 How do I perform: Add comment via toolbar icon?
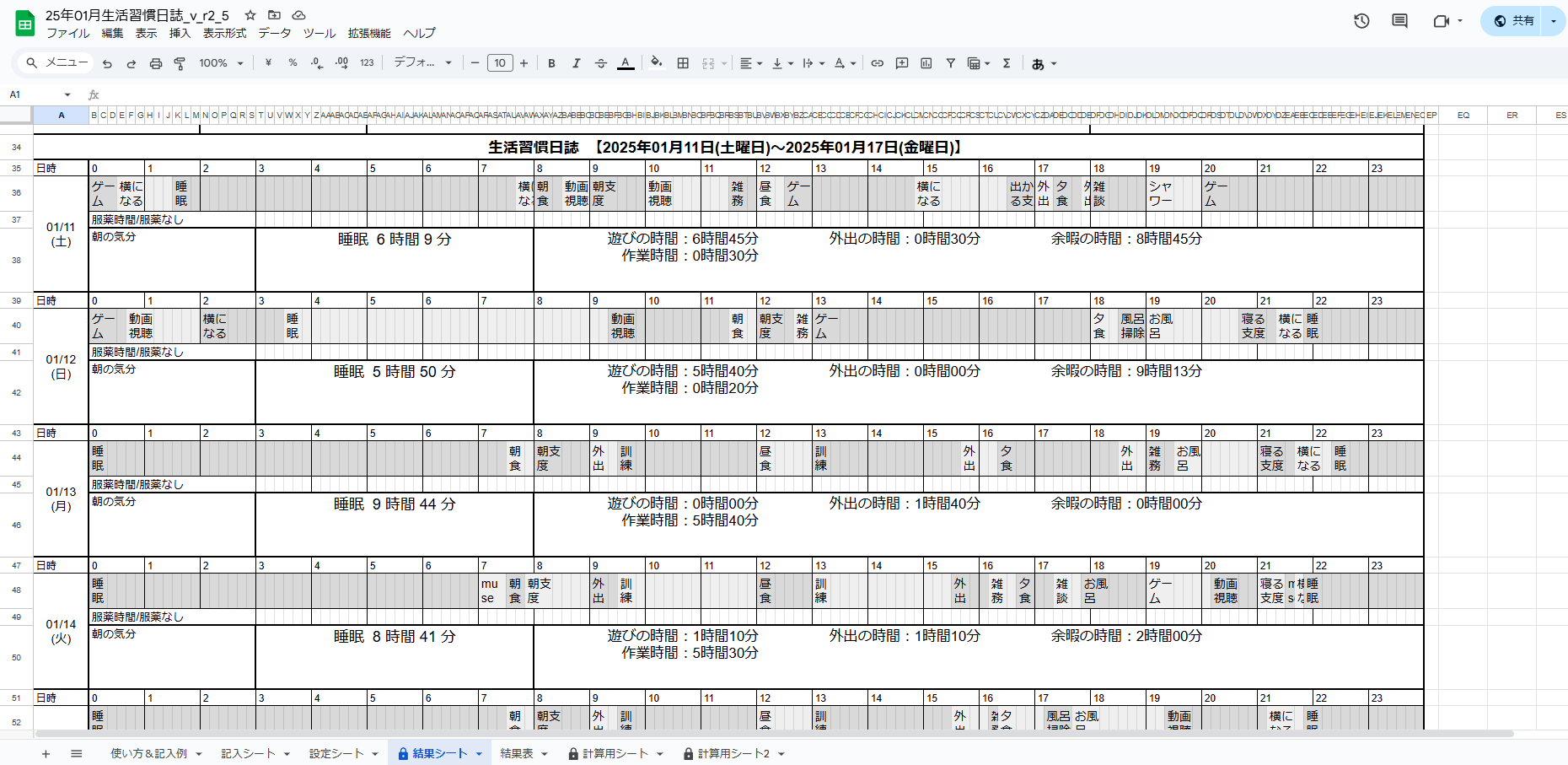[x=902, y=63]
